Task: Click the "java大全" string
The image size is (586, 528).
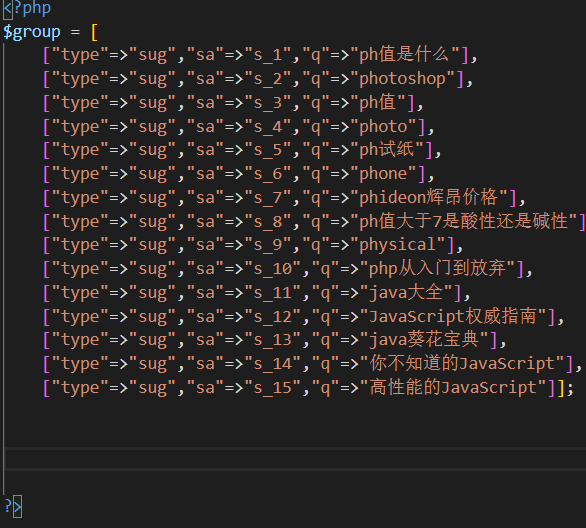Action: (406, 293)
